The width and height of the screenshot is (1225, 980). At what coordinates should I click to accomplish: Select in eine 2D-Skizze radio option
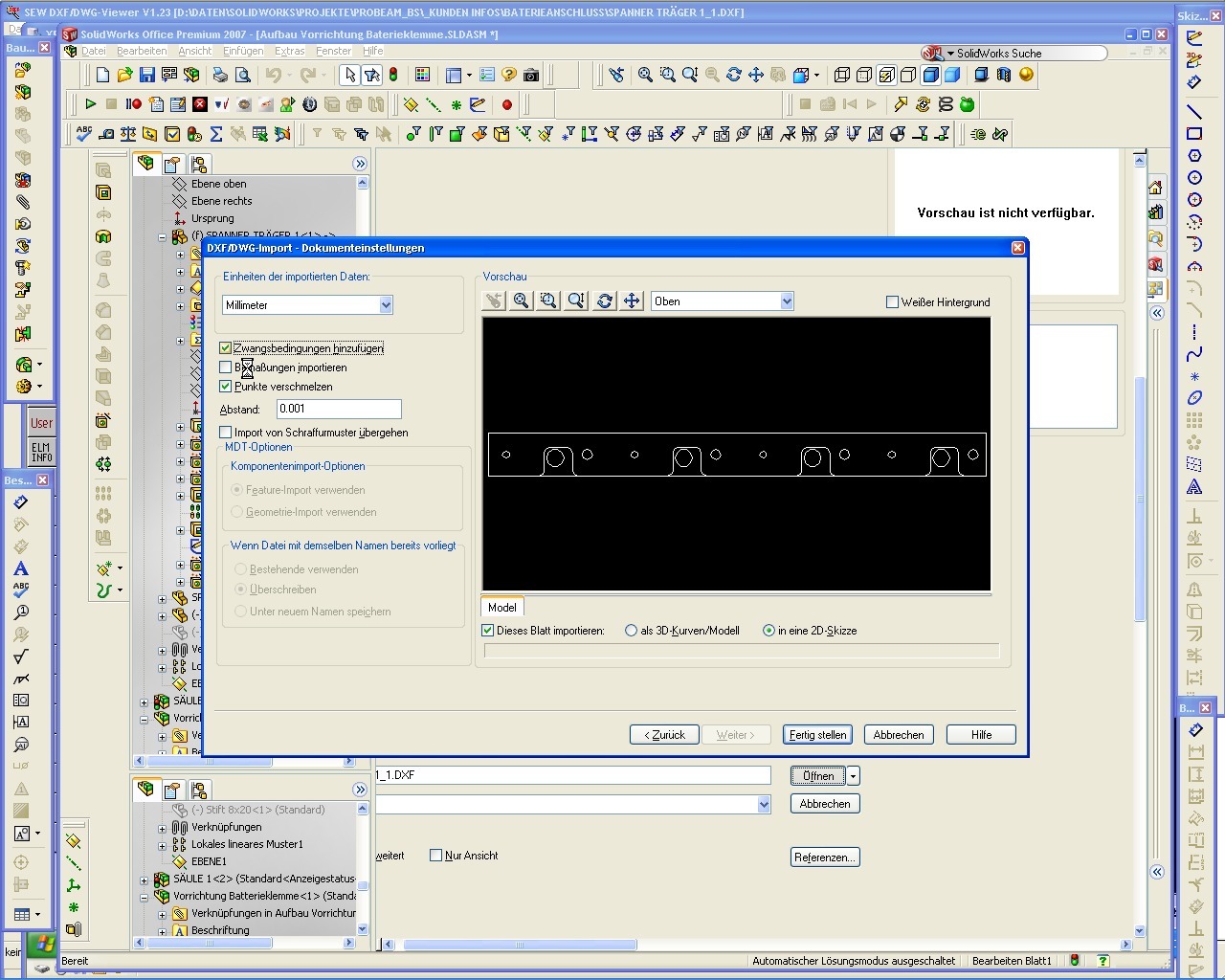point(768,631)
